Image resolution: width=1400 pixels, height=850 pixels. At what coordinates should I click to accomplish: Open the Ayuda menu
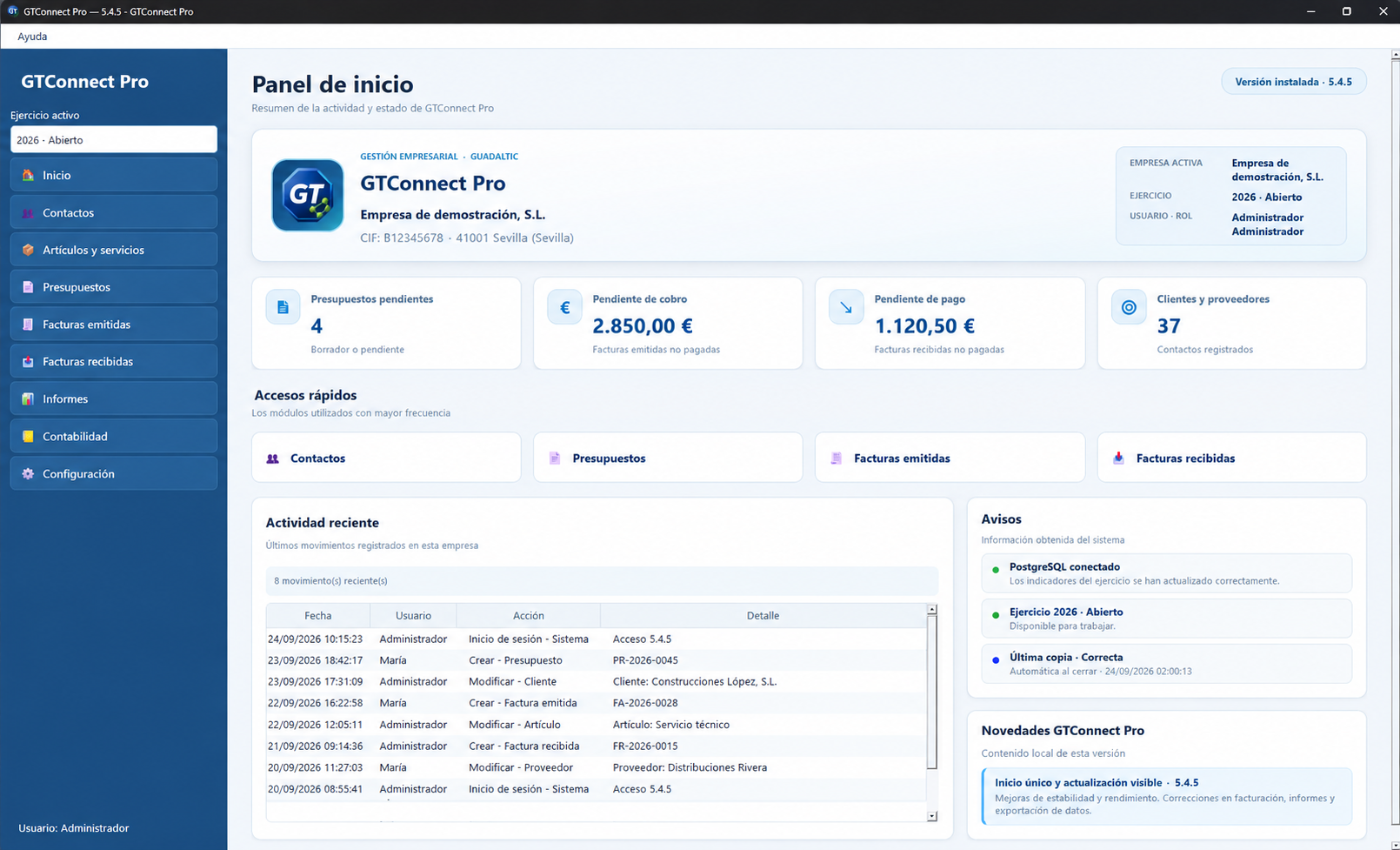[32, 37]
